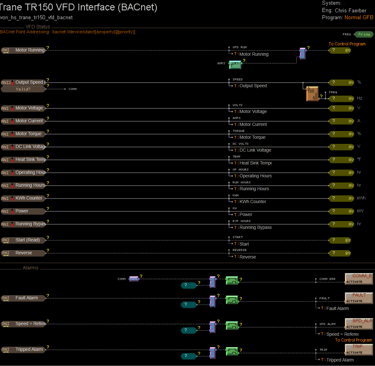Select the Motor Running input block
The image size is (375, 366).
[23, 50]
